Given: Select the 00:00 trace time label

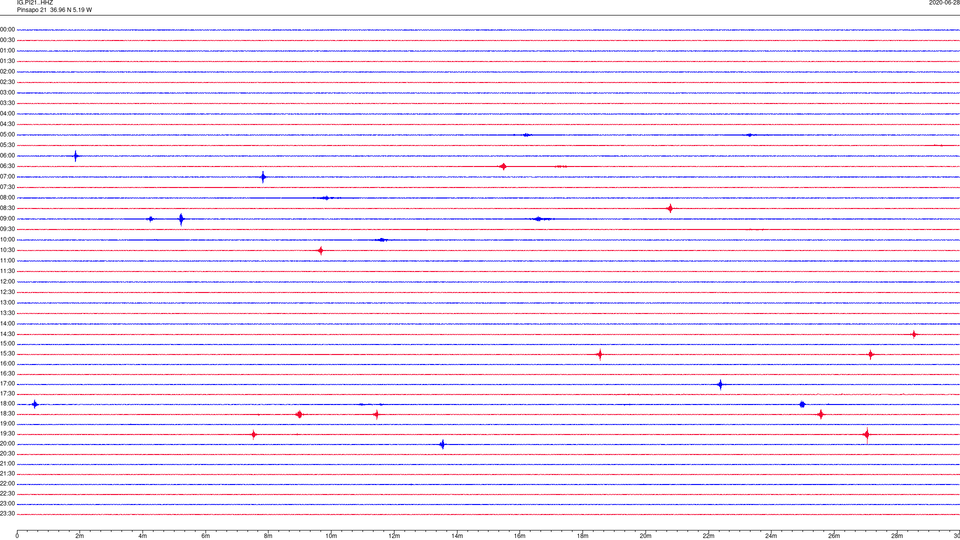Looking at the screenshot, I should 7,29.
